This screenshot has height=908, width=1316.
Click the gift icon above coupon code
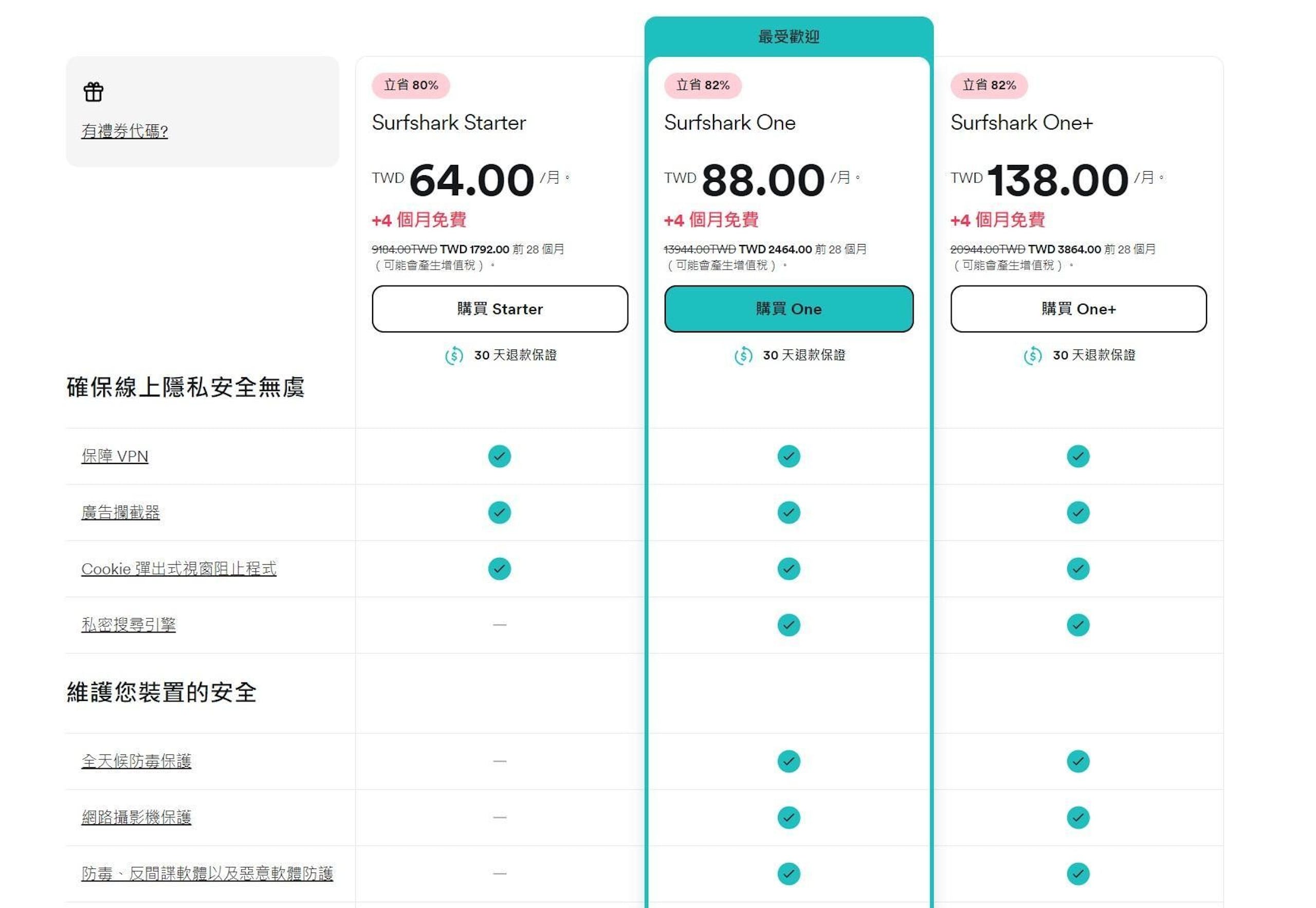[94, 91]
